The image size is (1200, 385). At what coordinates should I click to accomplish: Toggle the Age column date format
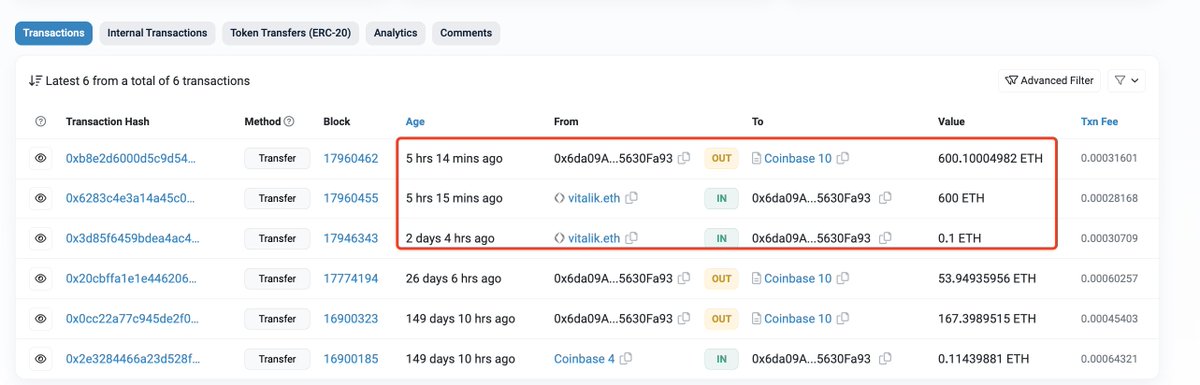[x=415, y=121]
